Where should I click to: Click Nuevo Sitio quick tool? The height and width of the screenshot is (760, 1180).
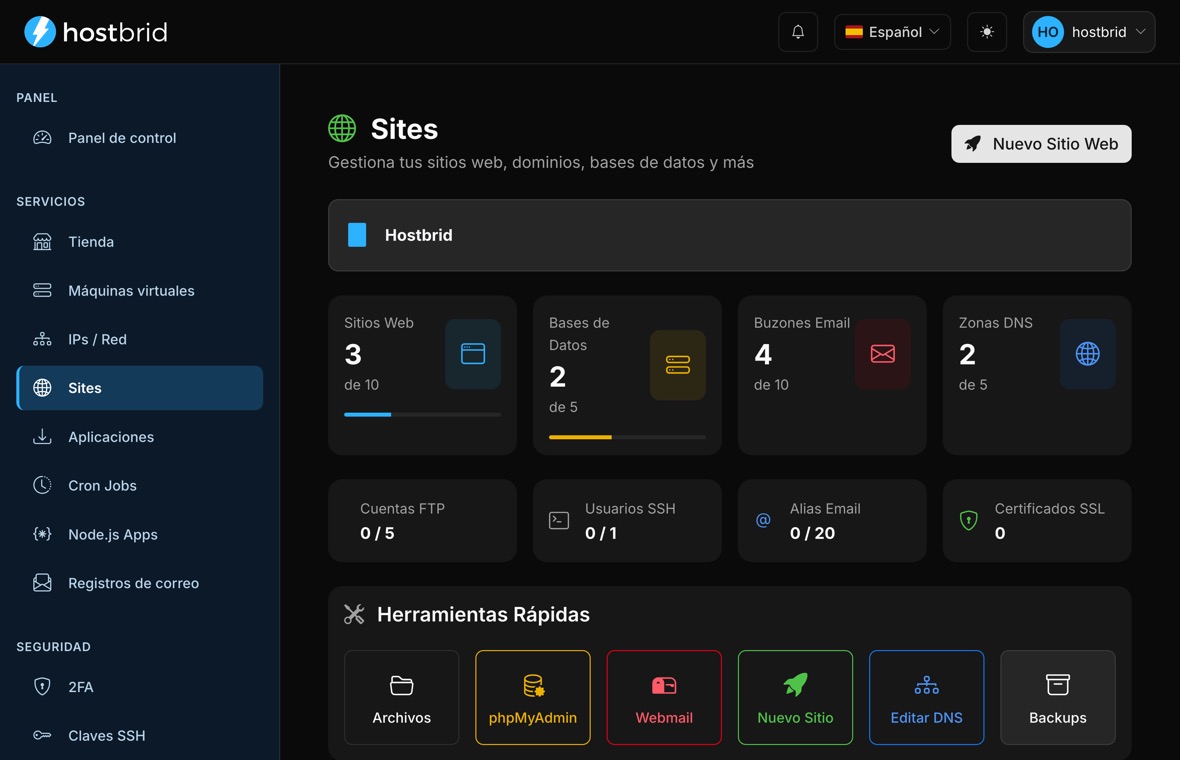[795, 698]
